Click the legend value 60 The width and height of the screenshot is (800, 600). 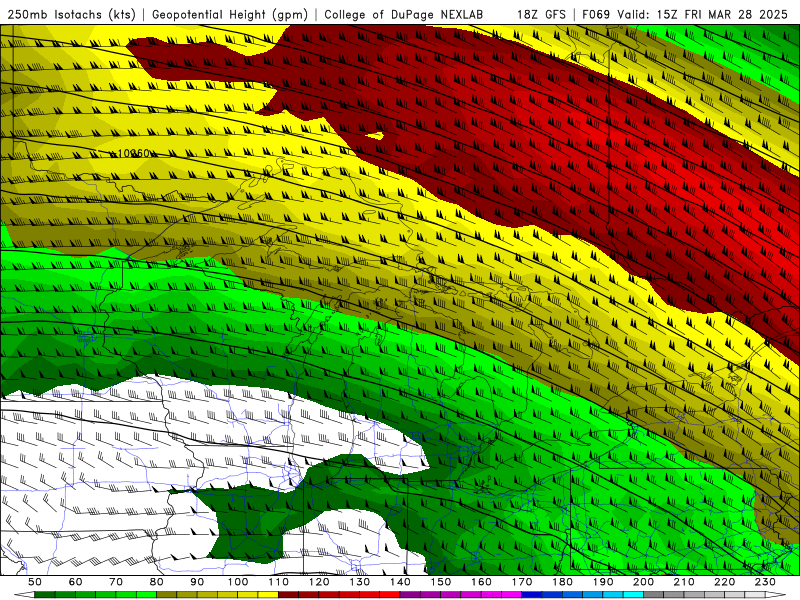[76, 582]
